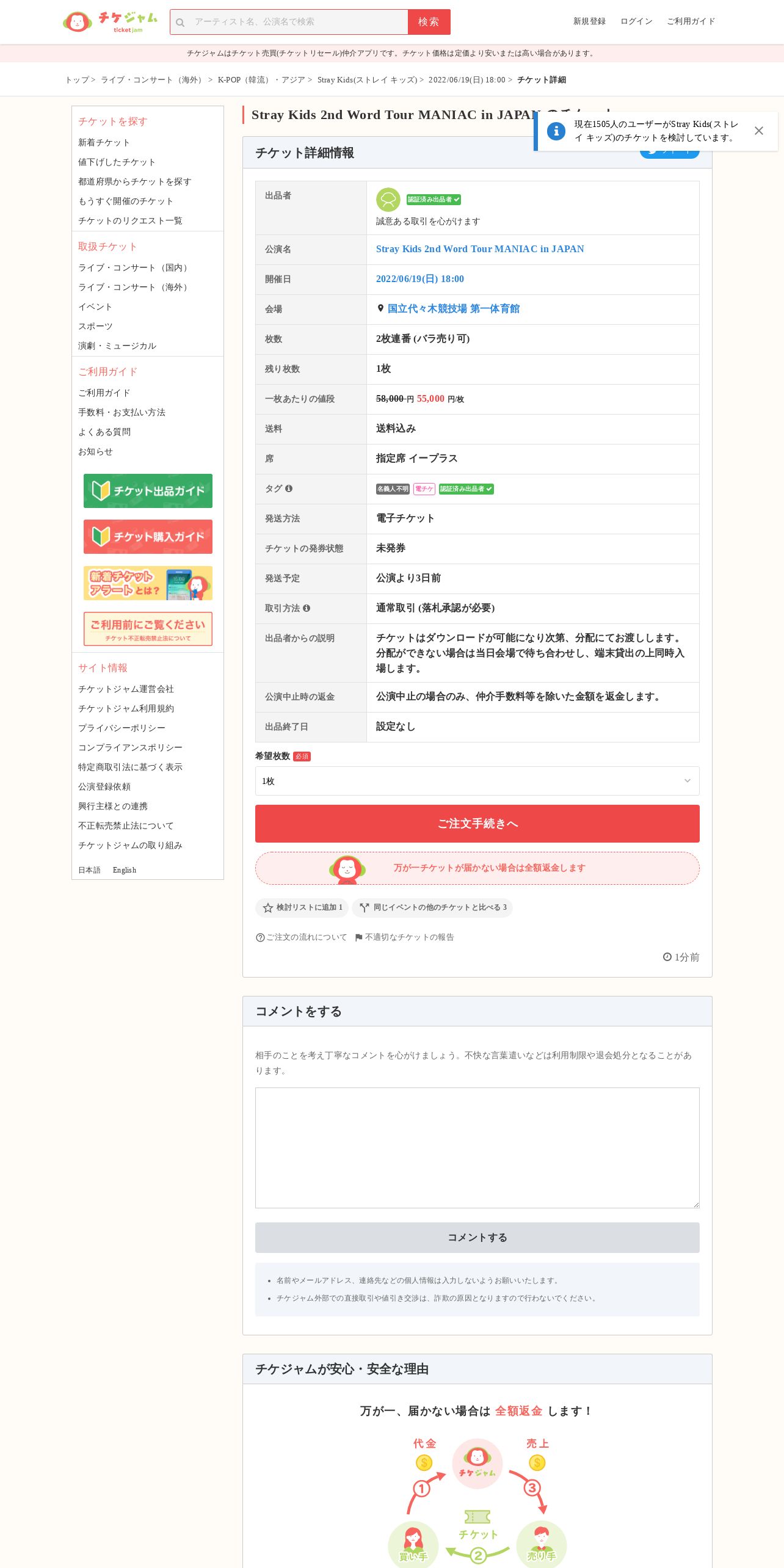This screenshot has width=784, height=1568.
Task: Click K-POP（韓流）・アジア breadcrumb
Action: coord(261,80)
